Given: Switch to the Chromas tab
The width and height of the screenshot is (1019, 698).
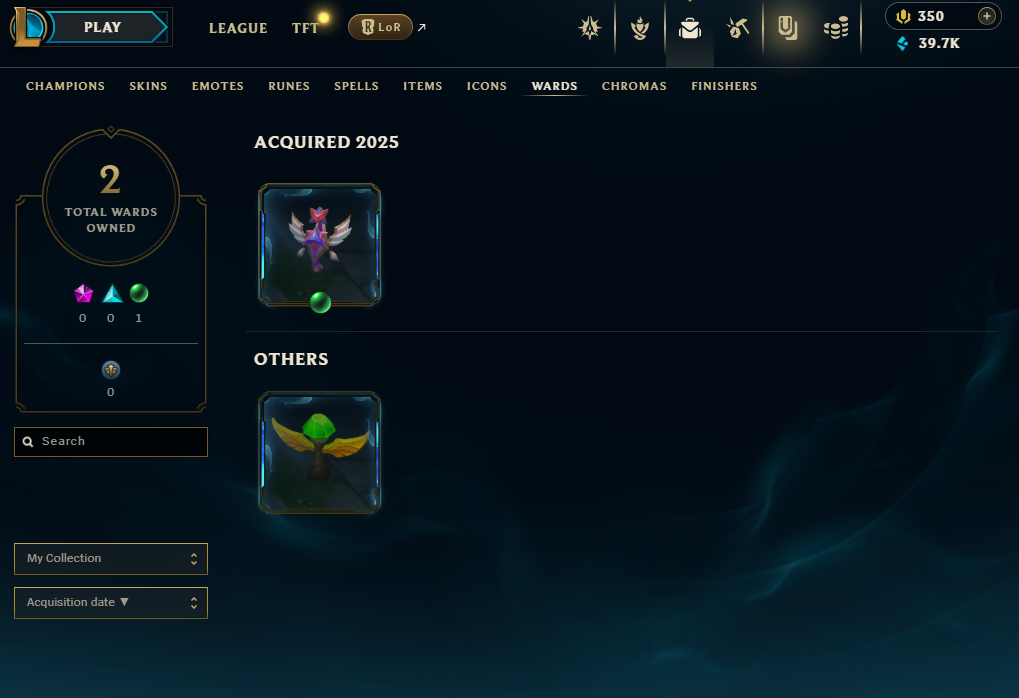Looking at the screenshot, I should [634, 86].
